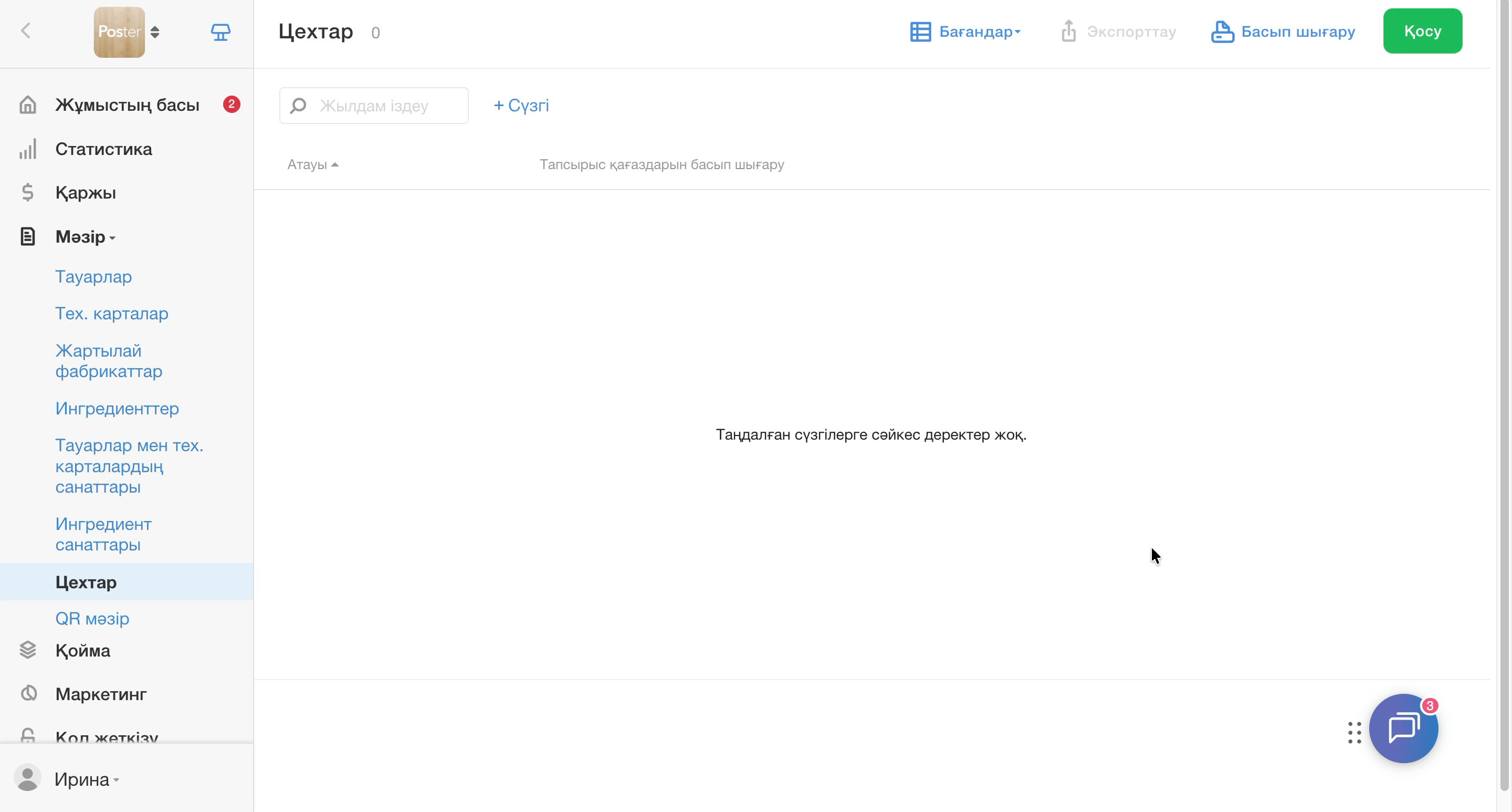Click the Таңдалған сүзгілерге сәйкес деректер жоқ message
1512x812 pixels.
click(x=871, y=434)
